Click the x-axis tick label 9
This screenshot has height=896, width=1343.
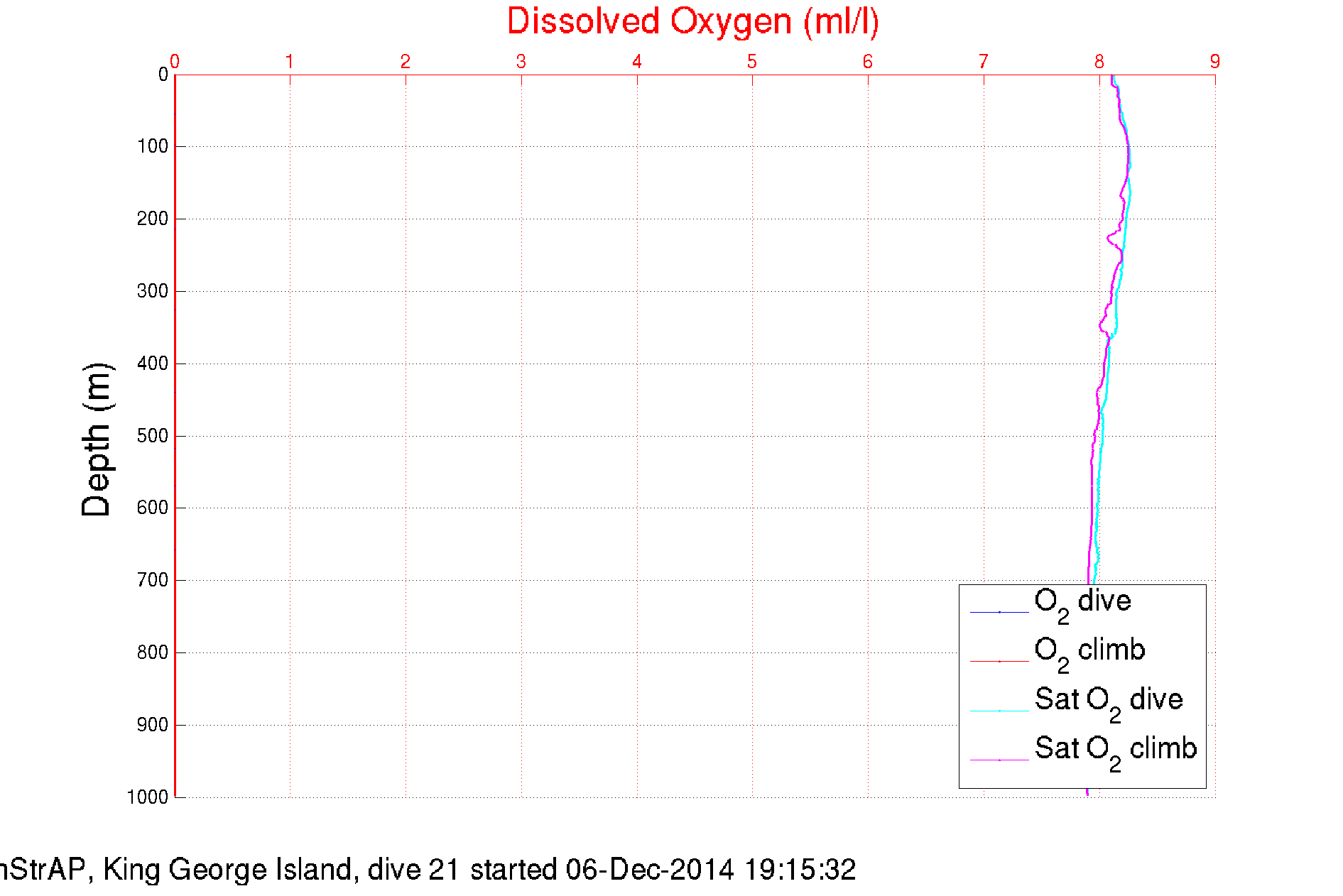tap(1214, 62)
